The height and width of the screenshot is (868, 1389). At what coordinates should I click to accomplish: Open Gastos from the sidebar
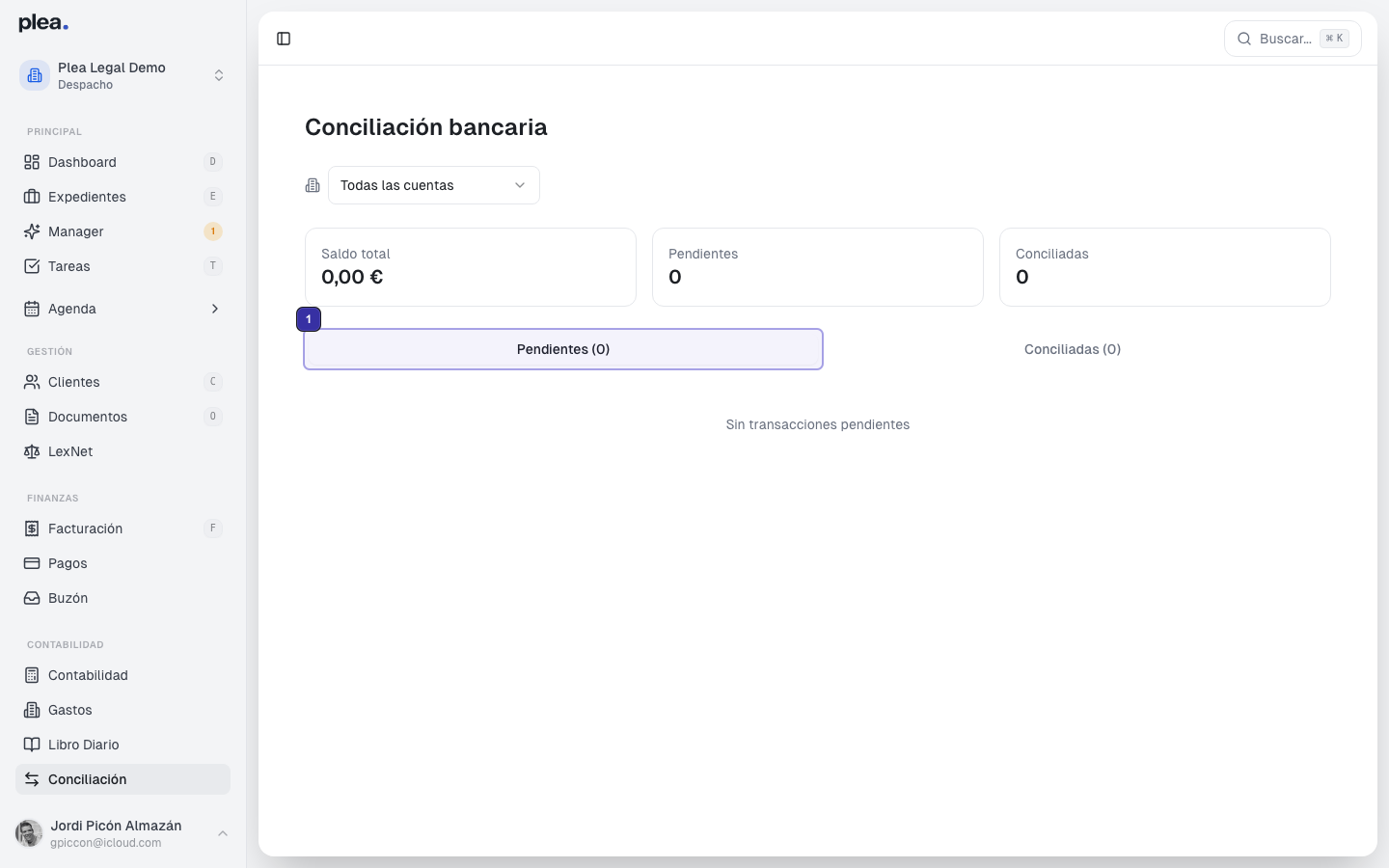(69, 710)
